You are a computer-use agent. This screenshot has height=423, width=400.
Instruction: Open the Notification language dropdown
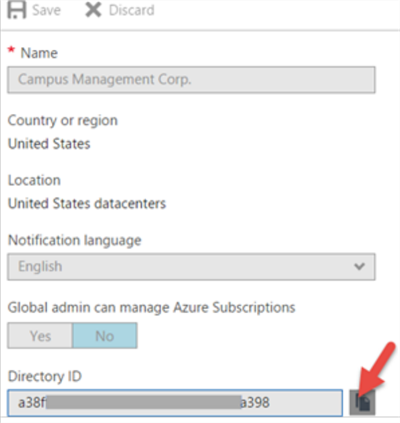(191, 267)
